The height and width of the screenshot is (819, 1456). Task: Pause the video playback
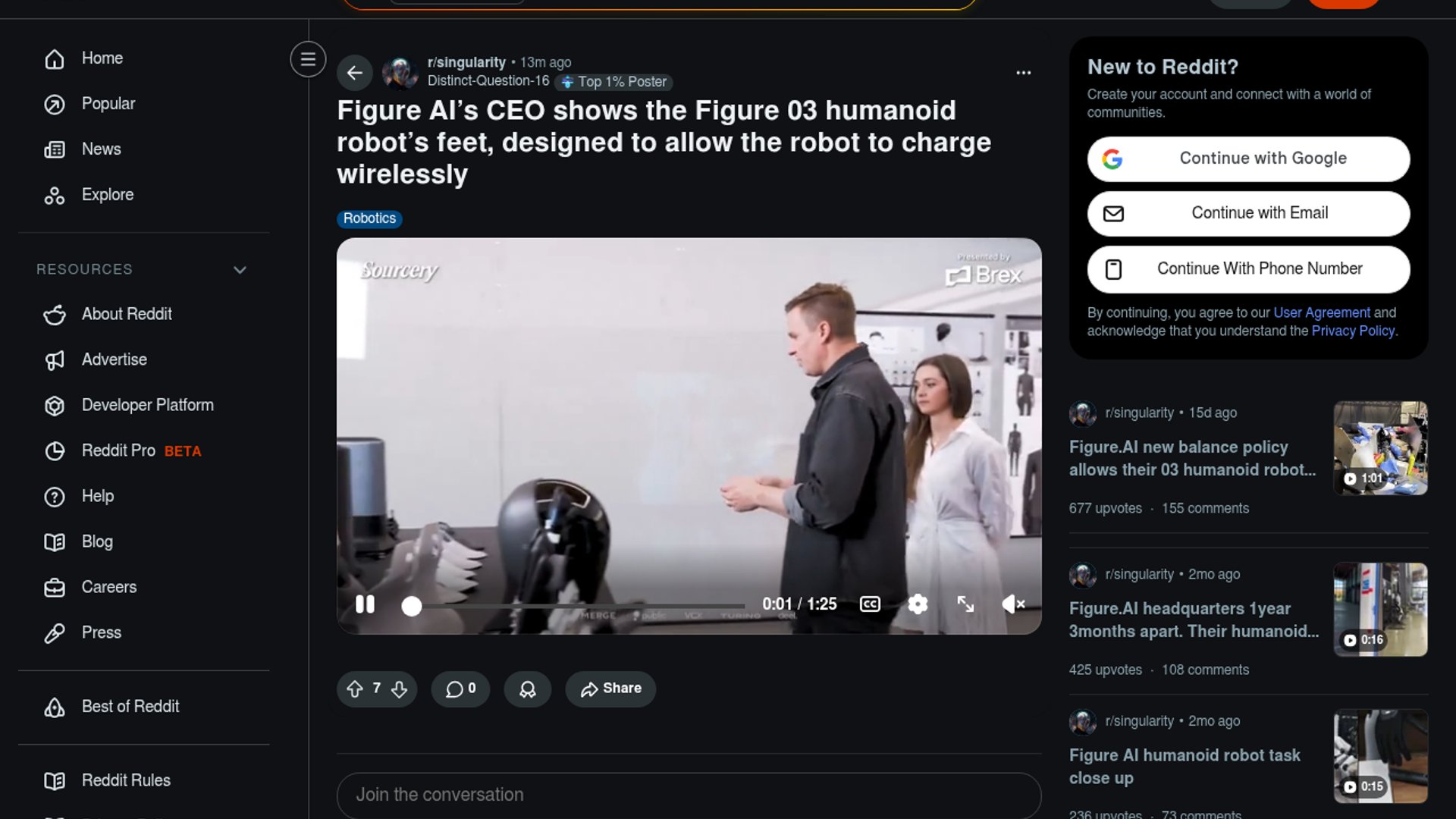[x=365, y=604]
